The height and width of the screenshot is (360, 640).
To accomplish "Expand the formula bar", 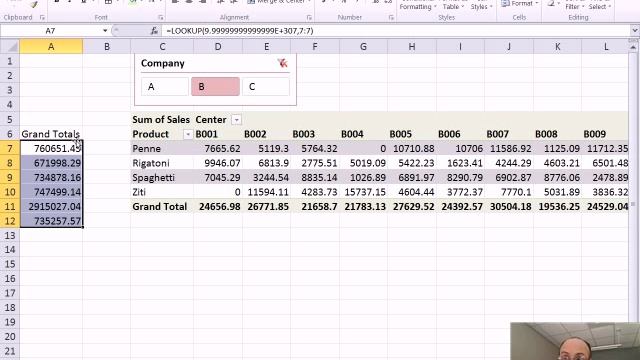I will pyautogui.click(x=634, y=31).
